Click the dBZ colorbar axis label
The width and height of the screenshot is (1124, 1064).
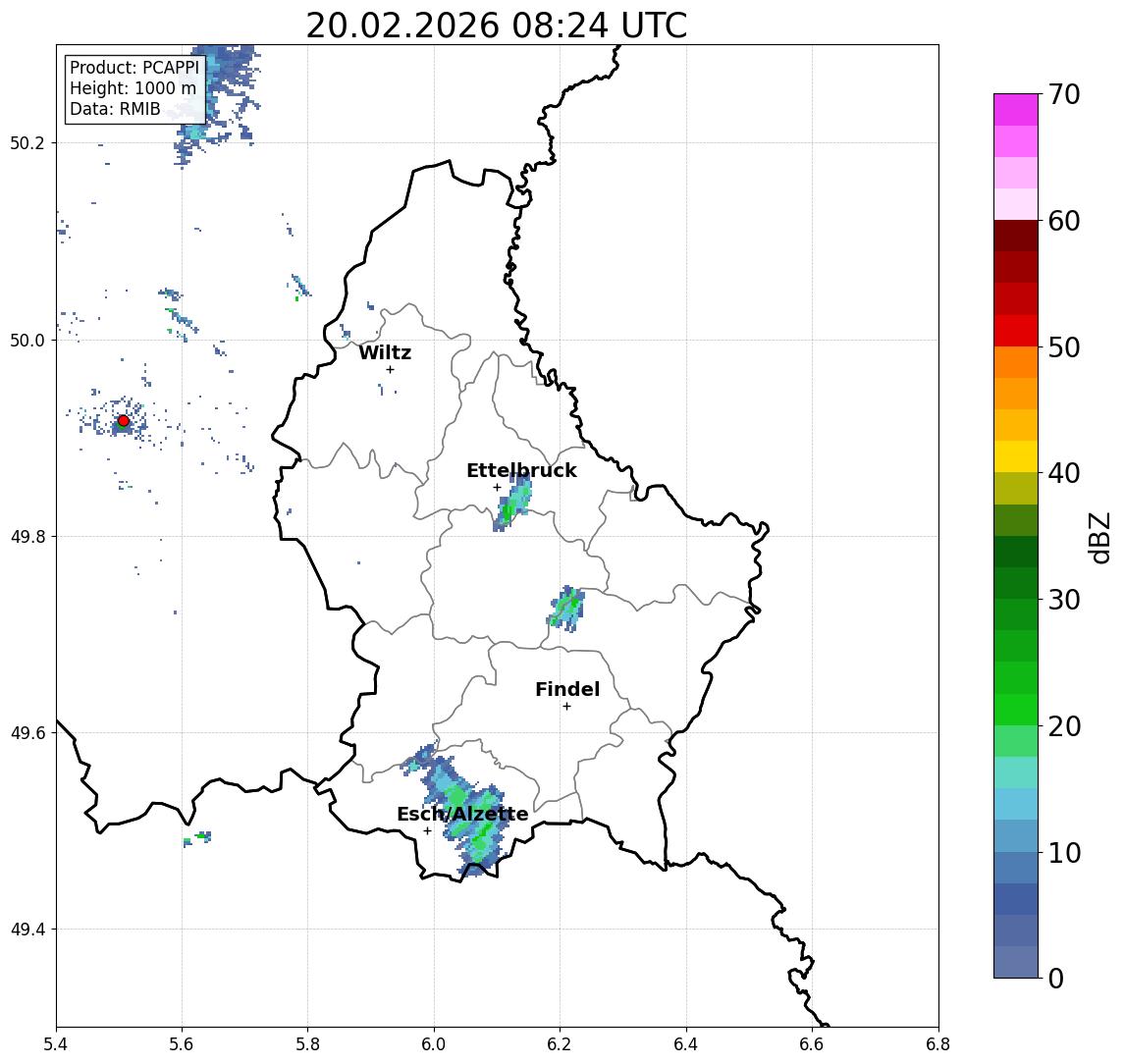[x=1098, y=538]
